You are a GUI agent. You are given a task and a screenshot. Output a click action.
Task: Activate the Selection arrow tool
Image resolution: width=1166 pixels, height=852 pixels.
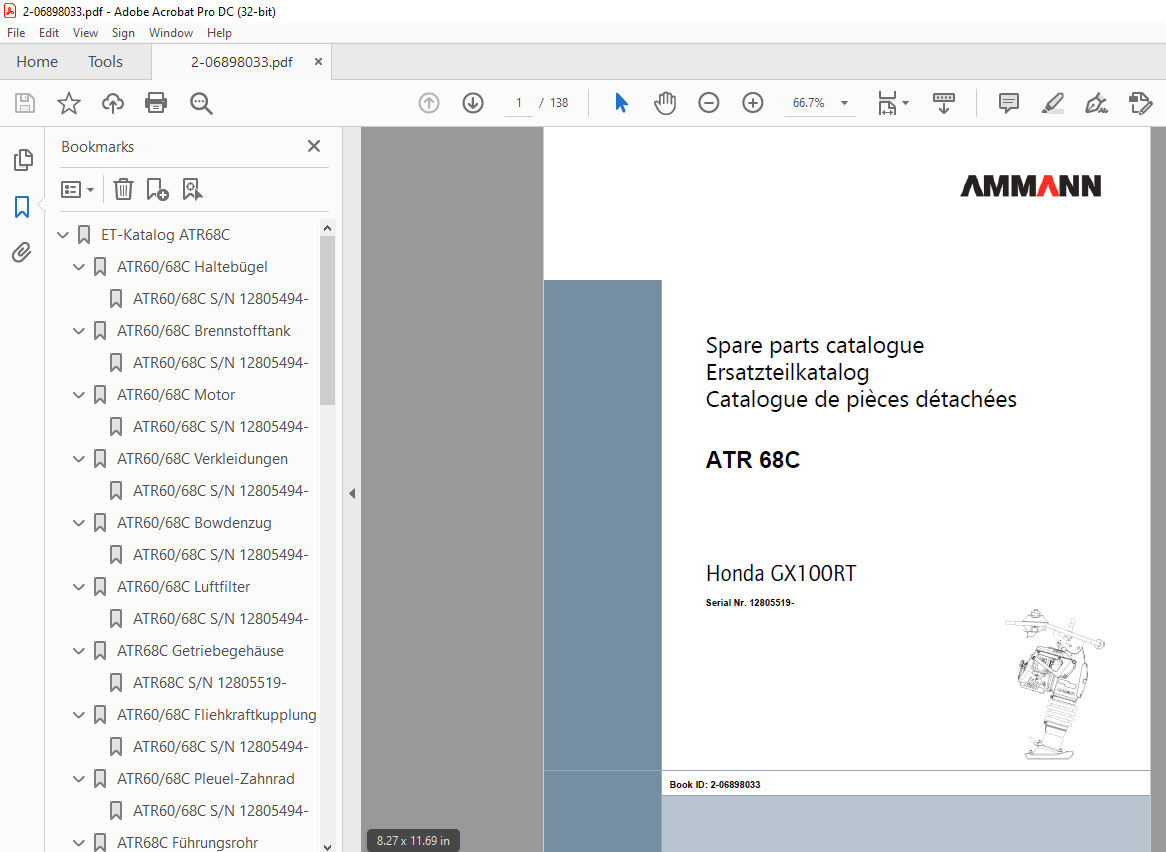click(622, 103)
